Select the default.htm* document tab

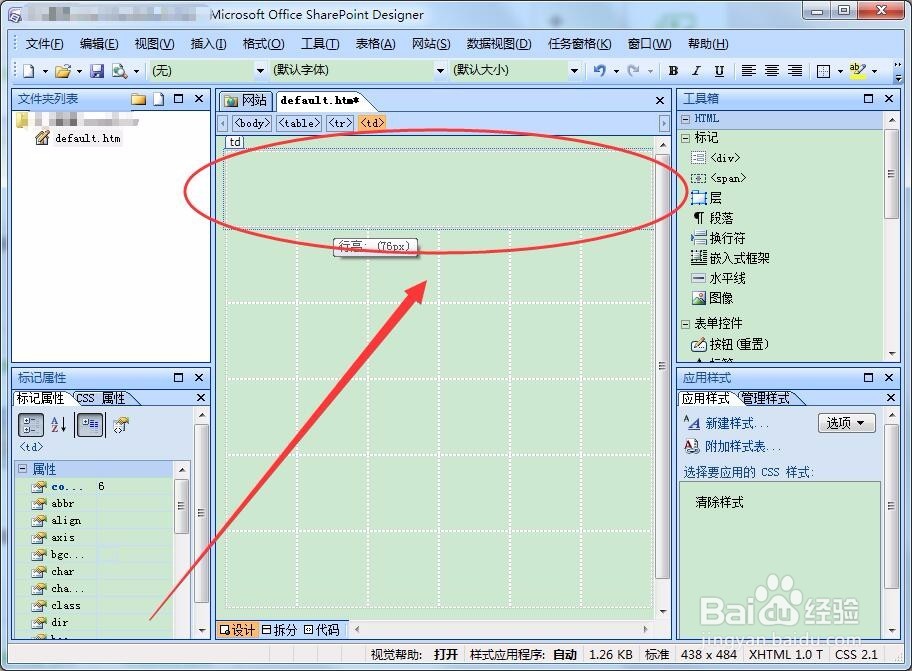(x=319, y=101)
